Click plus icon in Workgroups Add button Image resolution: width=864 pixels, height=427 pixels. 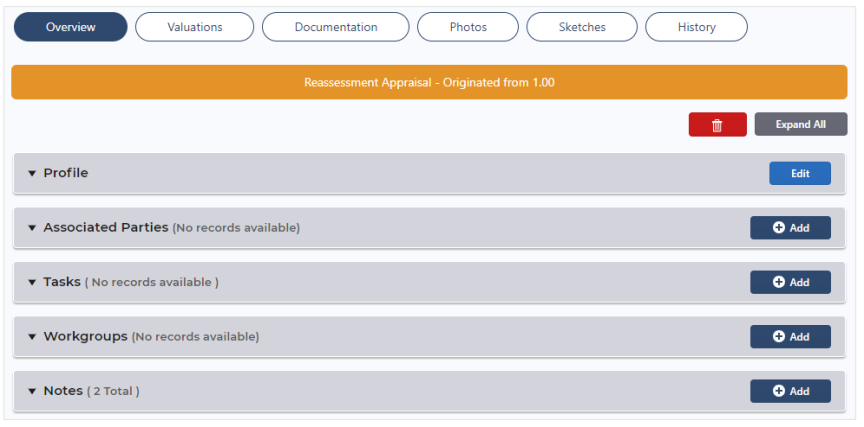[x=779, y=337]
